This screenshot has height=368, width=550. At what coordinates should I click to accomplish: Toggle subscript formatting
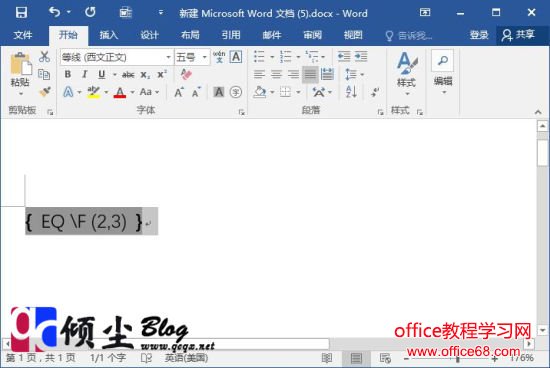click(x=145, y=74)
